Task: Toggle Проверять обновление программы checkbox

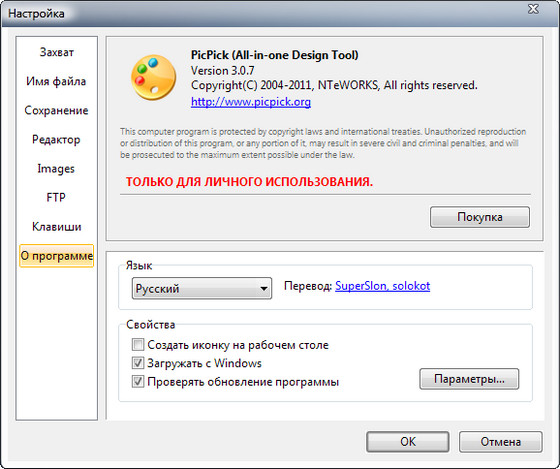Action: [x=138, y=381]
